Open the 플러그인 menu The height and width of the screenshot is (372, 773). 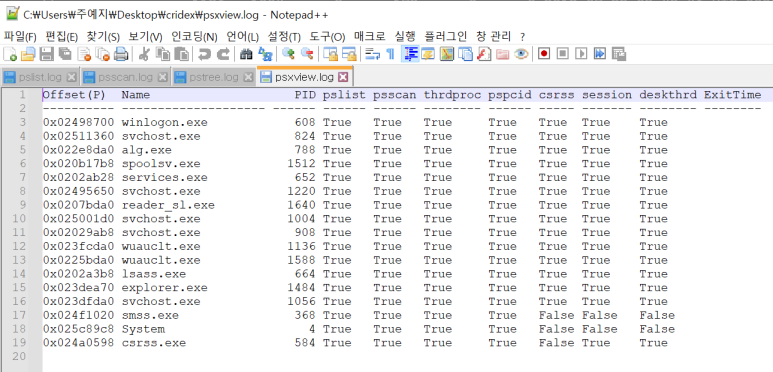[446, 36]
